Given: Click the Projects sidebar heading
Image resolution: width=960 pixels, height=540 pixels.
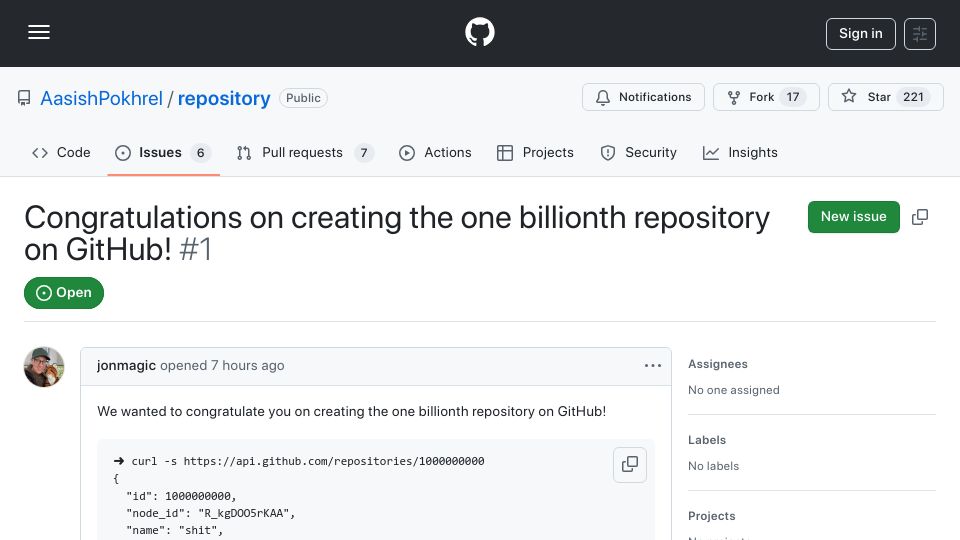Looking at the screenshot, I should pos(711,516).
